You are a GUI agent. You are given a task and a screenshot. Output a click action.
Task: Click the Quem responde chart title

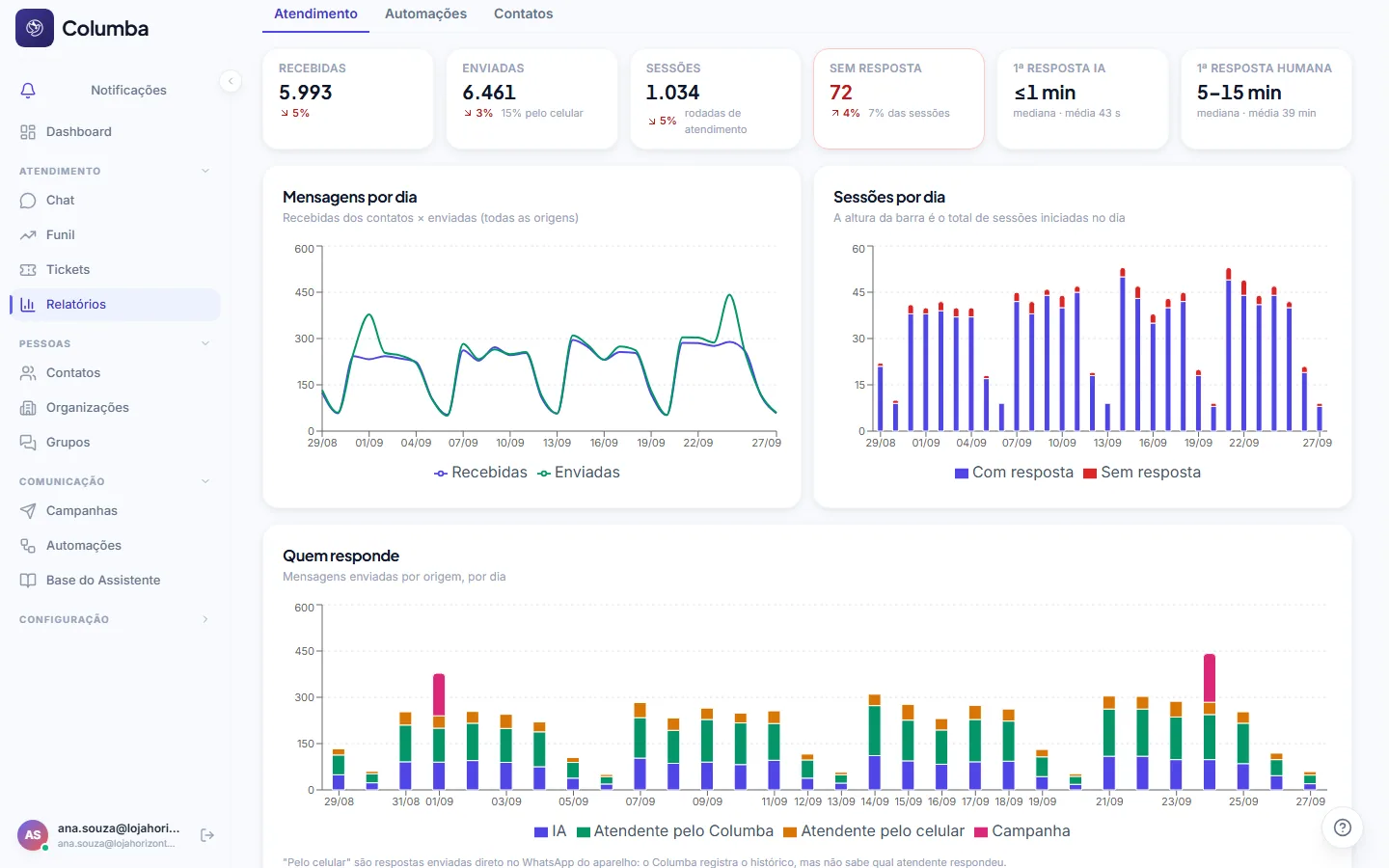click(340, 556)
